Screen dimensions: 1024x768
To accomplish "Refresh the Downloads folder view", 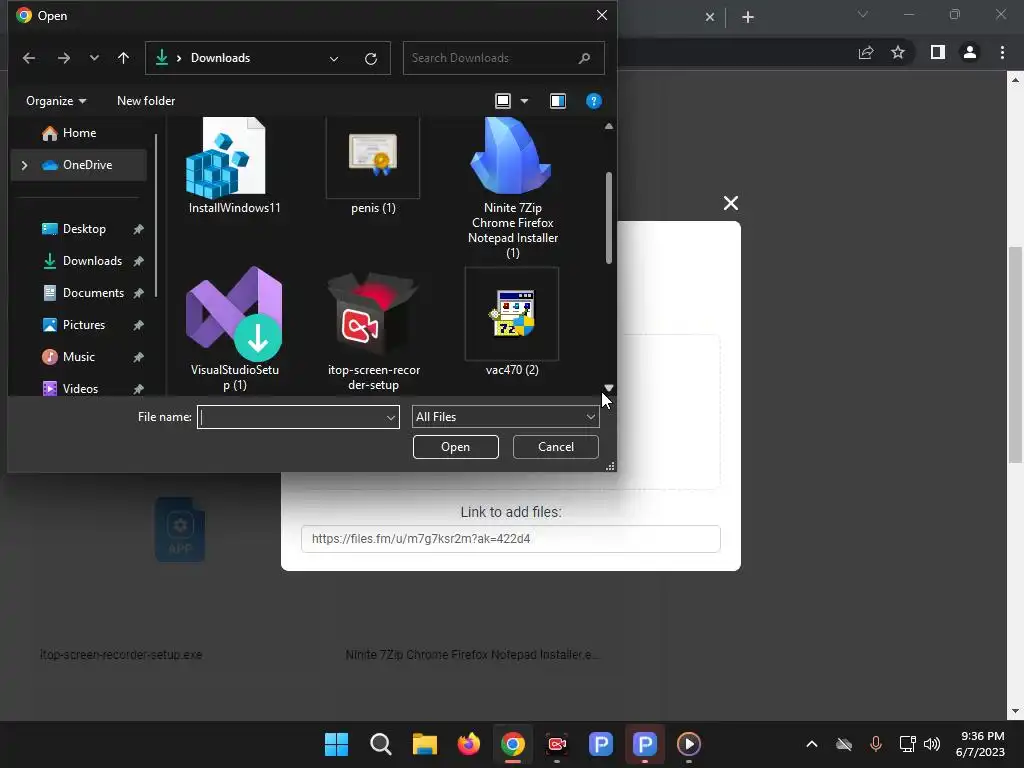I will pos(371,59).
